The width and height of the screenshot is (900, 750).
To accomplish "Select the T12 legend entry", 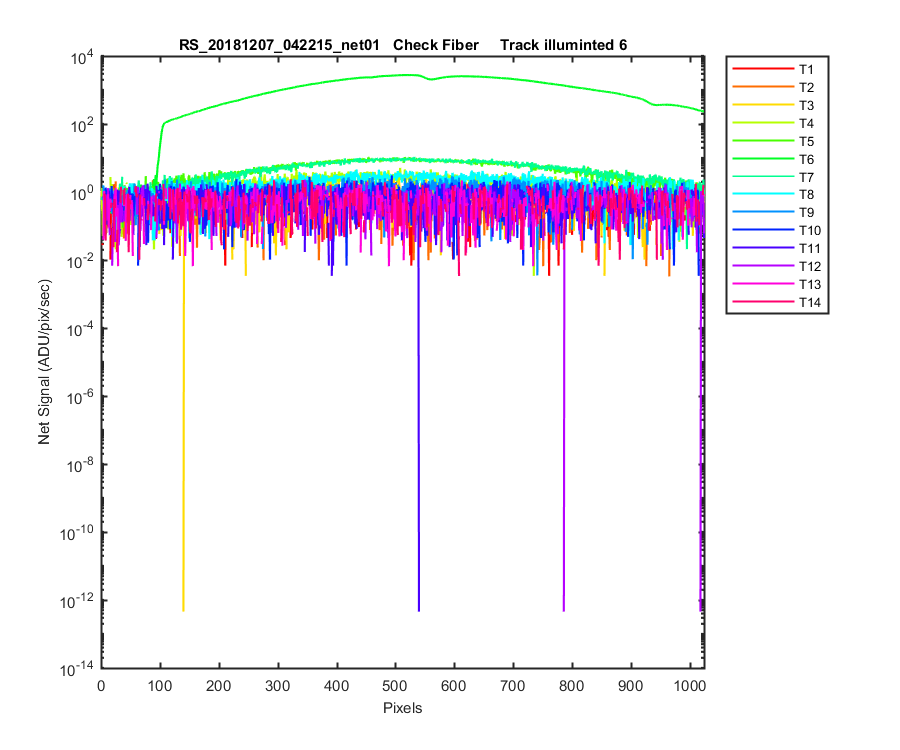I will [776, 266].
